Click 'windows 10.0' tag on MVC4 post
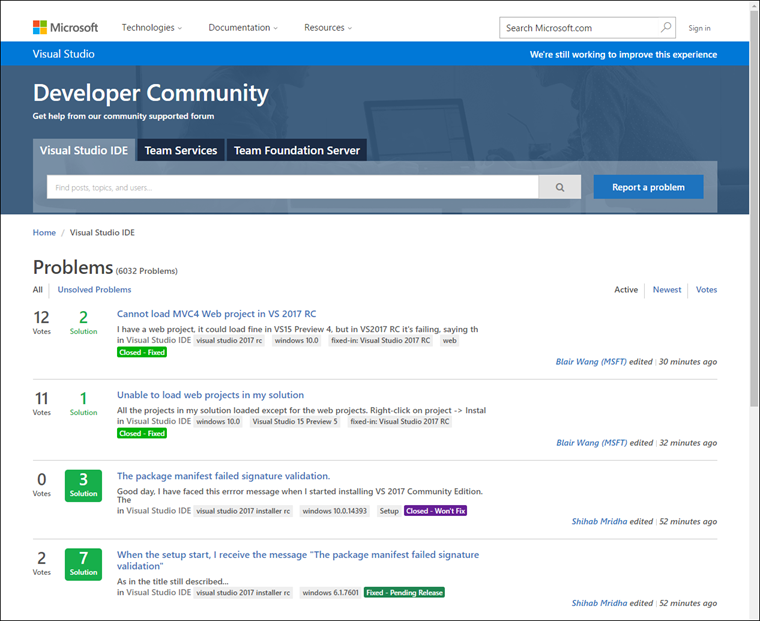760x621 pixels. [297, 340]
